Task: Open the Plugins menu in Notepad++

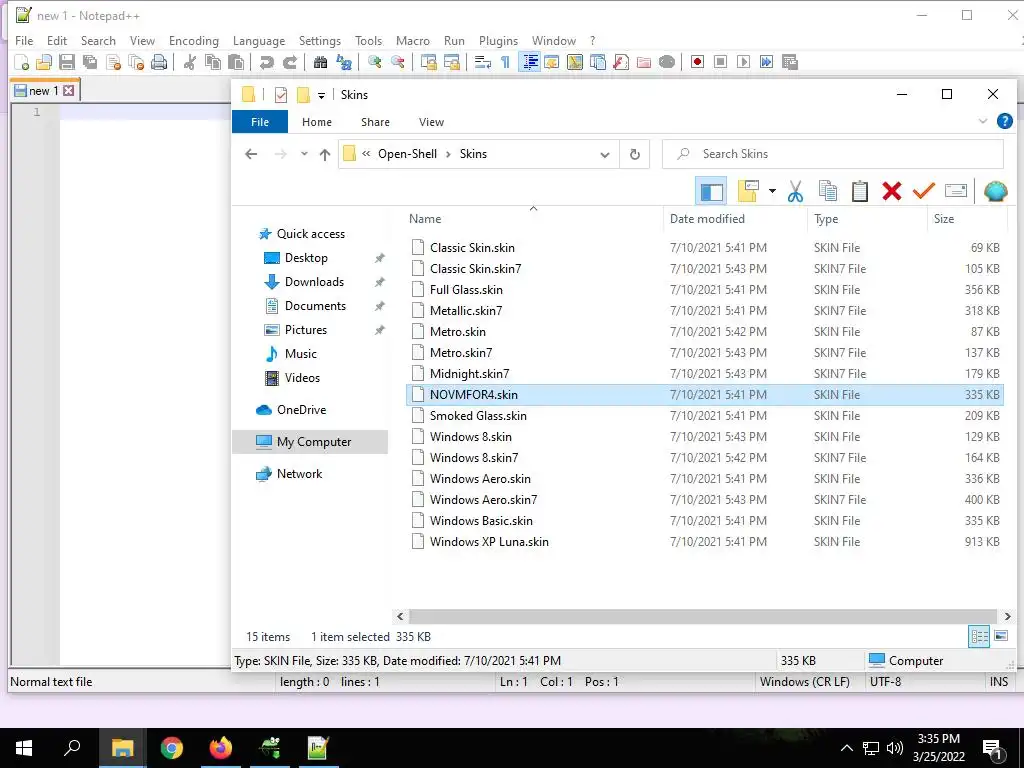Action: pyautogui.click(x=498, y=40)
